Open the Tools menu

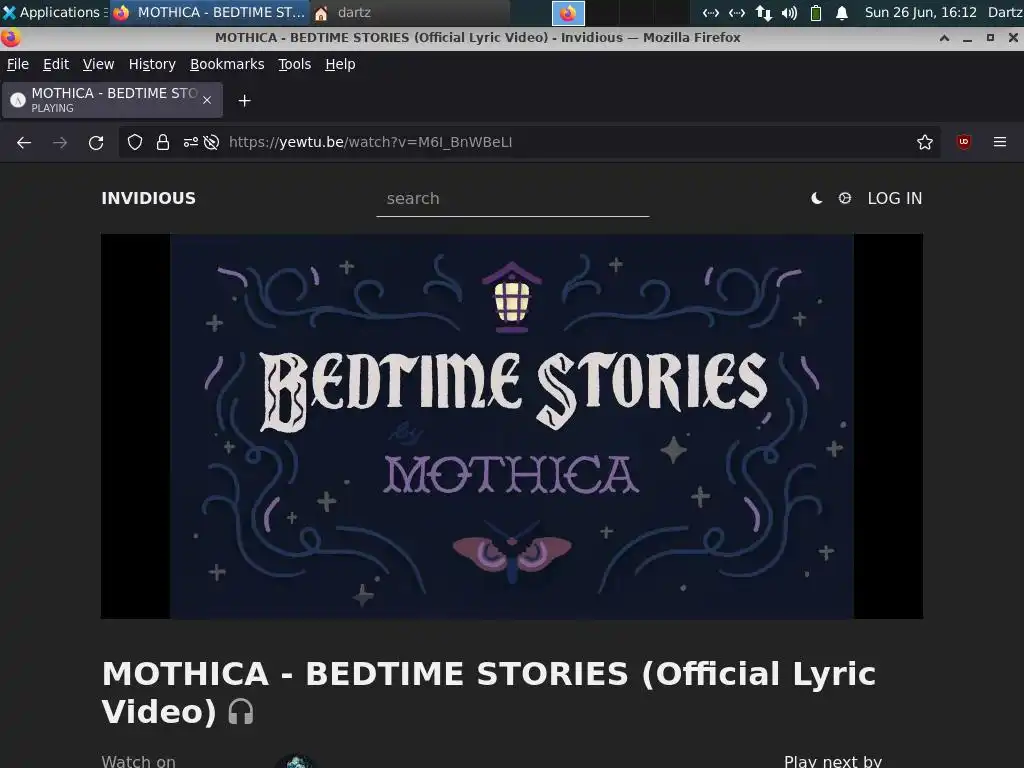tap(295, 64)
